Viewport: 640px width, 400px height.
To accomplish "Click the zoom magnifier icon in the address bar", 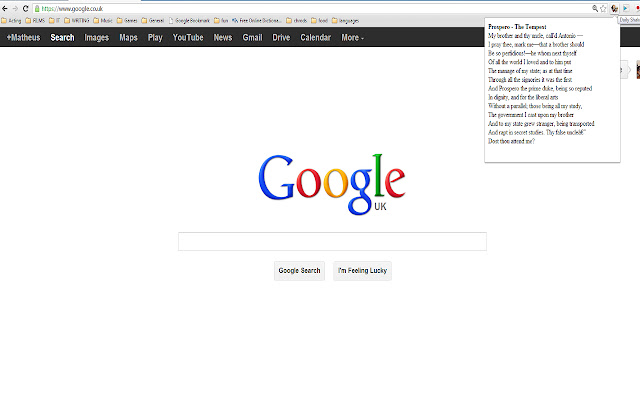I will coord(595,9).
